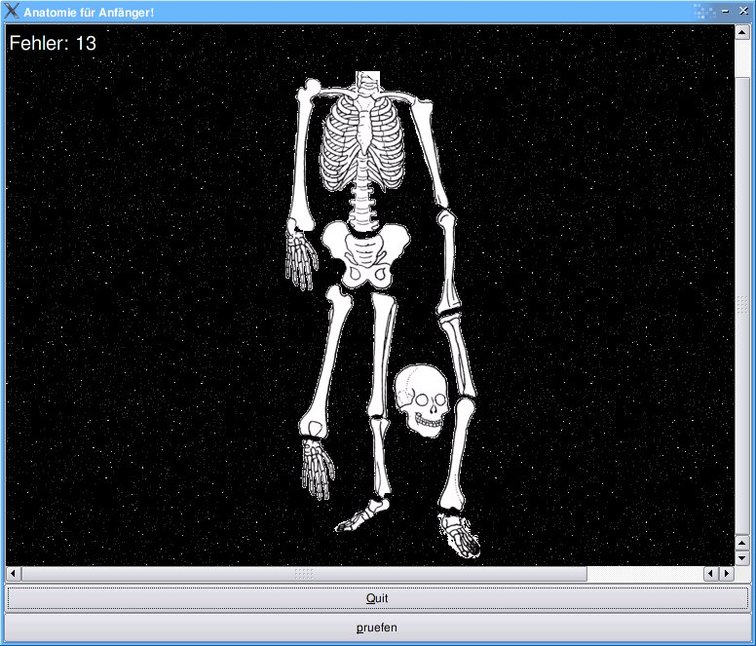Click the window title 'Anatomie für Anfänger!'
Screen dimensions: 756x646
[x=89, y=13]
